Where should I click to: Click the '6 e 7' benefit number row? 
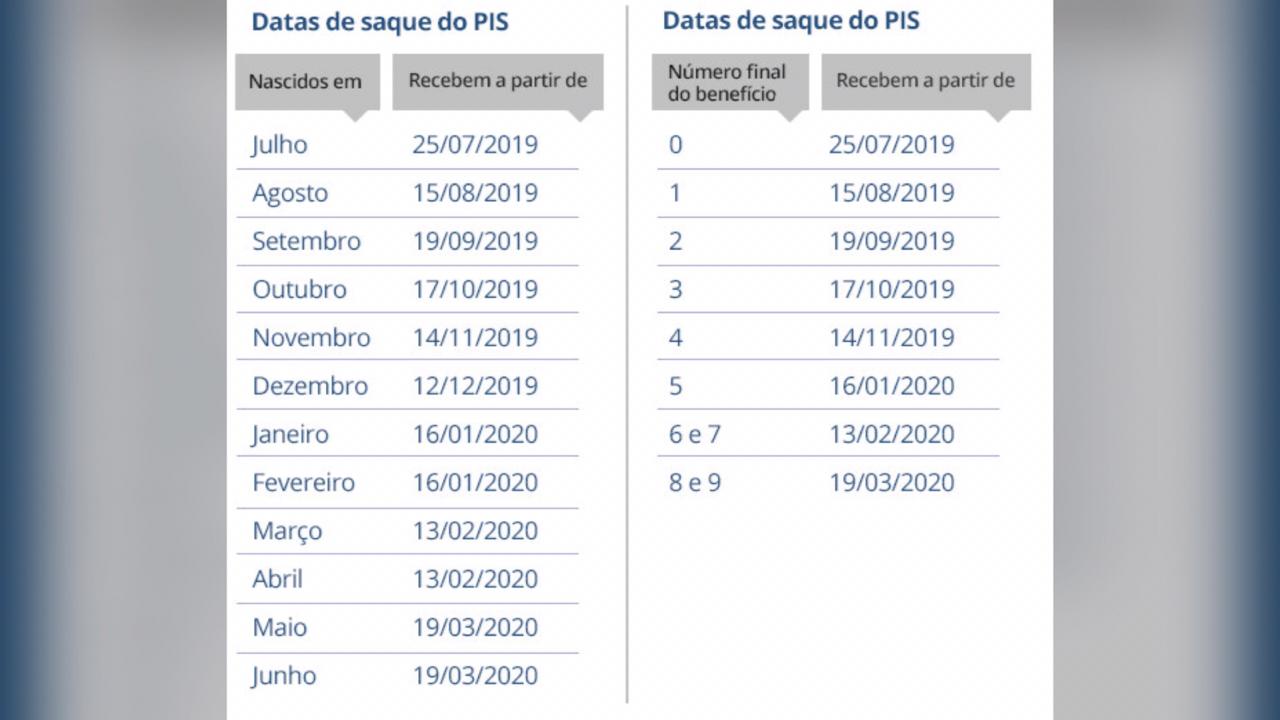point(828,434)
